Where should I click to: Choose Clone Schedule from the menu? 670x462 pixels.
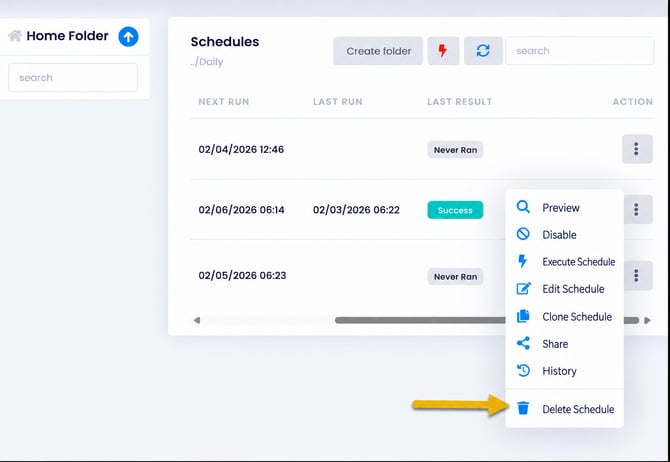point(564,317)
